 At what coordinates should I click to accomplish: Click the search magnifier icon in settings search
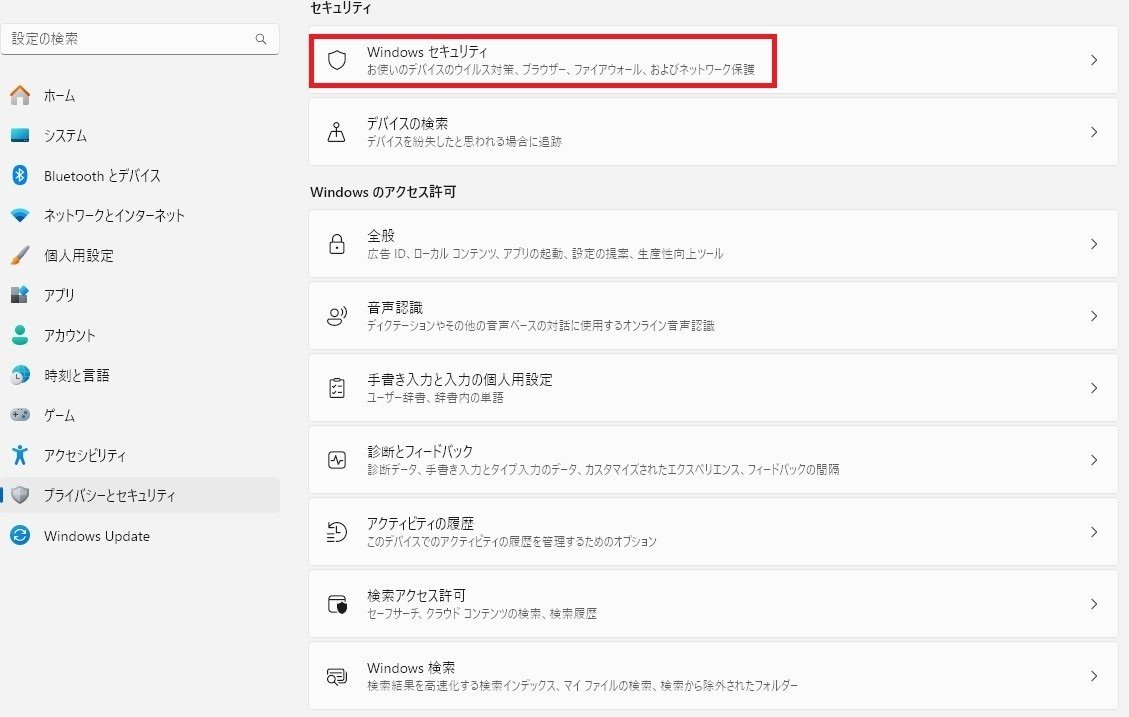(261, 39)
